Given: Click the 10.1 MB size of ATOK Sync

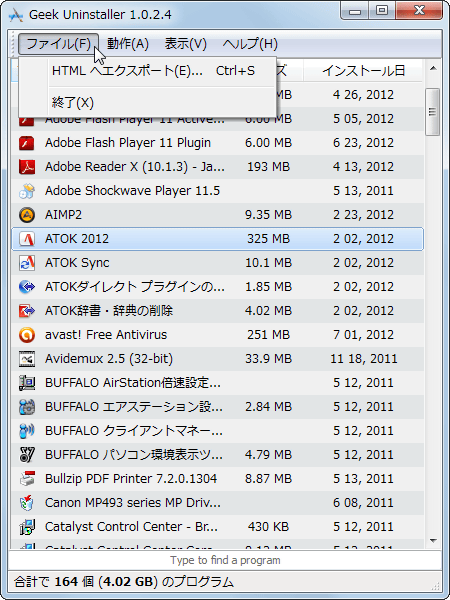Looking at the screenshot, I should click(269, 263).
